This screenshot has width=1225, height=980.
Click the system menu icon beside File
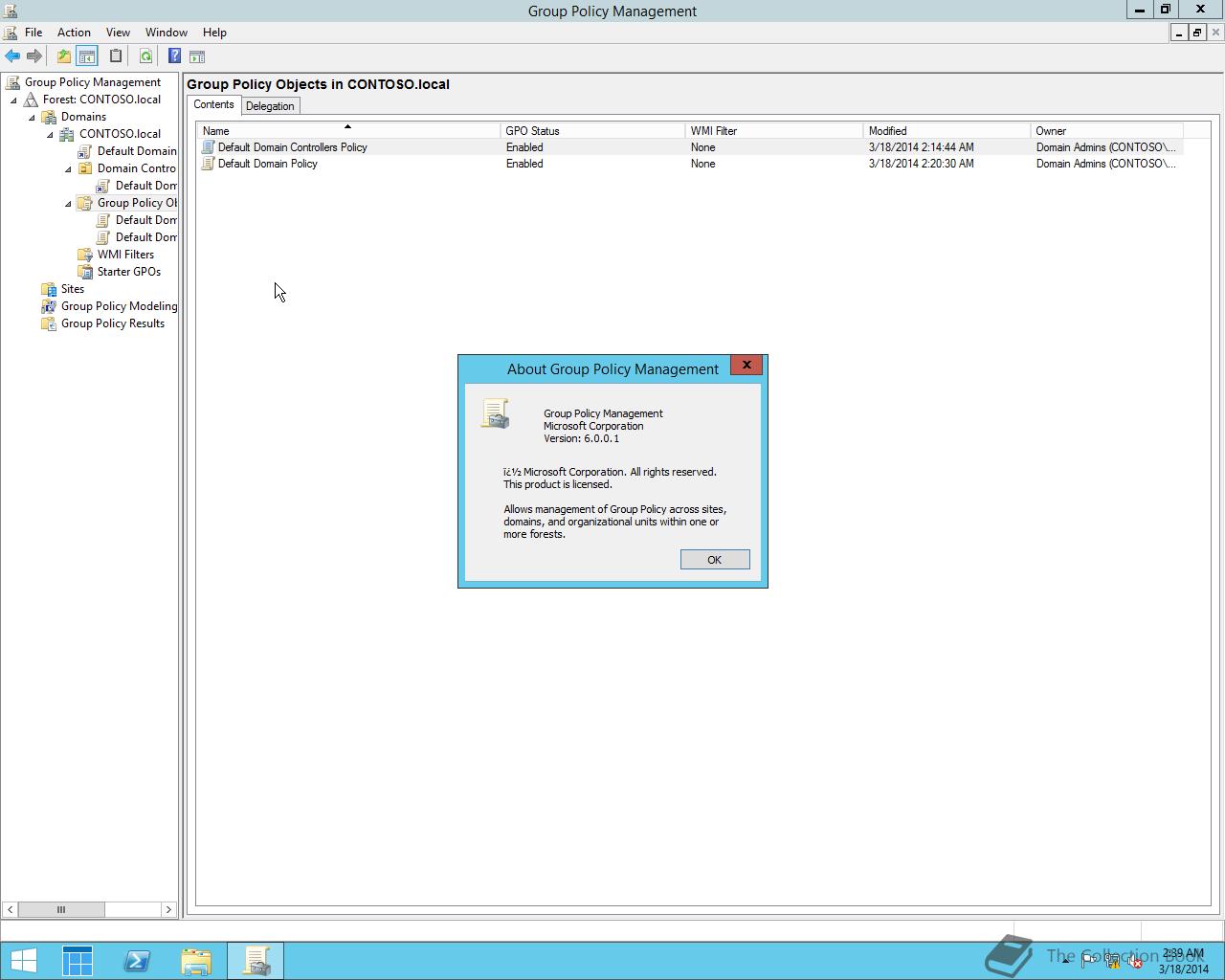(11, 33)
